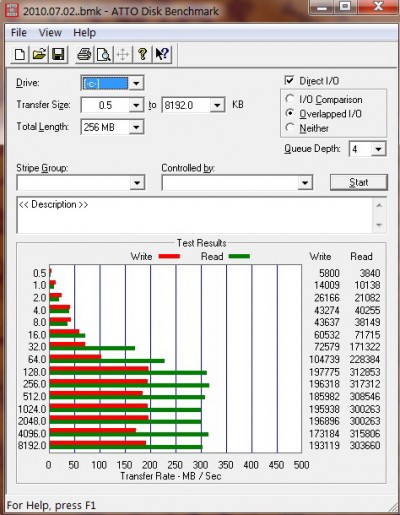Click the 128.0 transfer size row label
The width and height of the screenshot is (400, 515).
pos(34,372)
